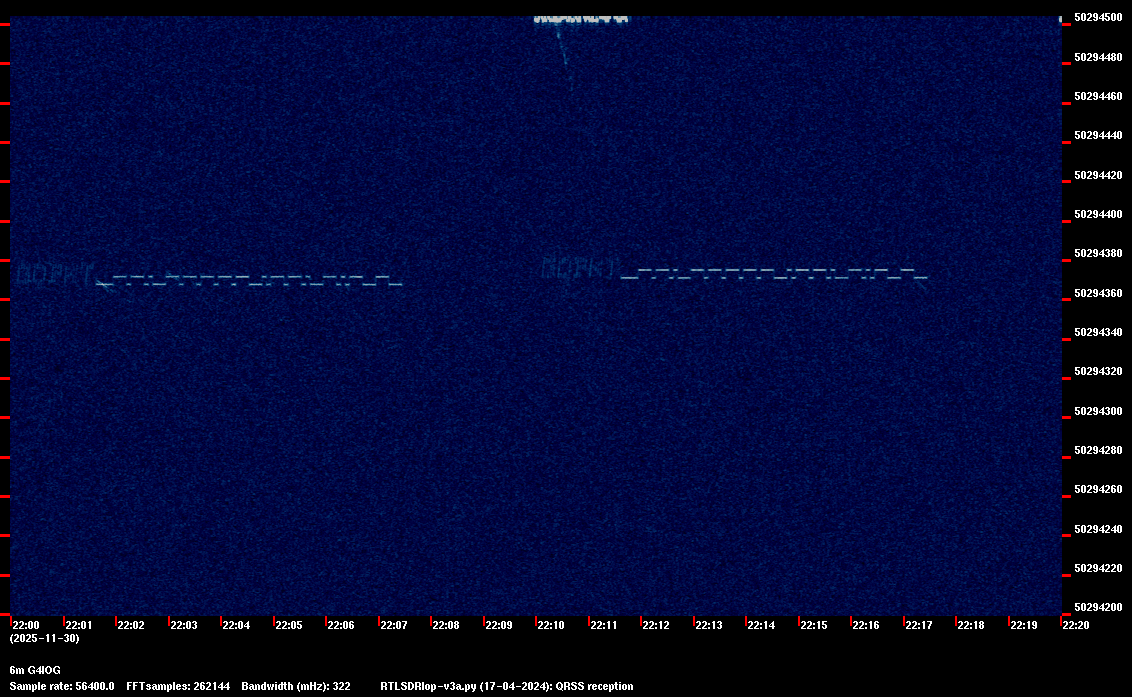Click the 22:00 time axis label
Image resolution: width=1132 pixels, height=697 pixels.
pyautogui.click(x=26, y=625)
